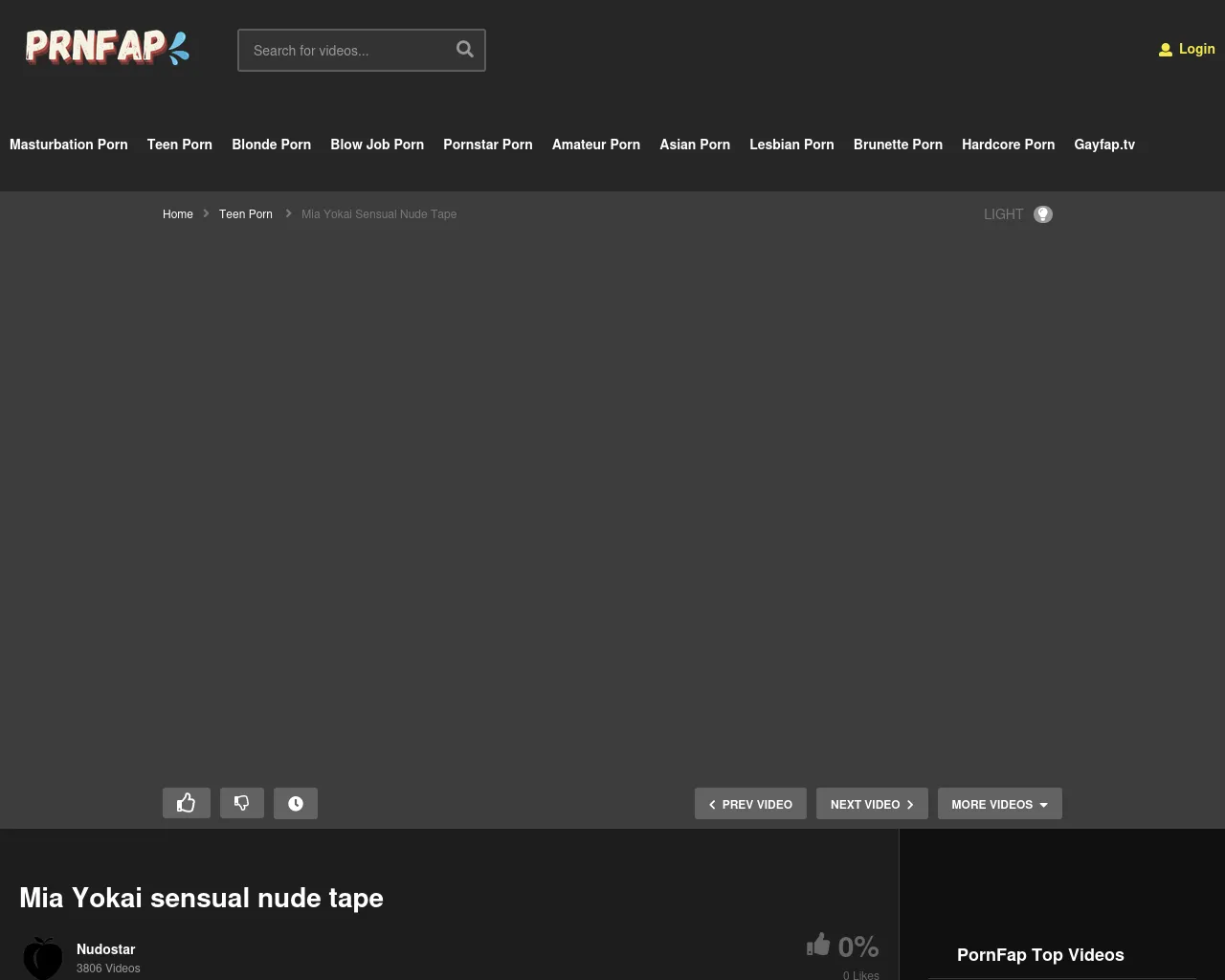Image resolution: width=1225 pixels, height=980 pixels.
Task: Click the Home breadcrumb link
Action: point(178,214)
